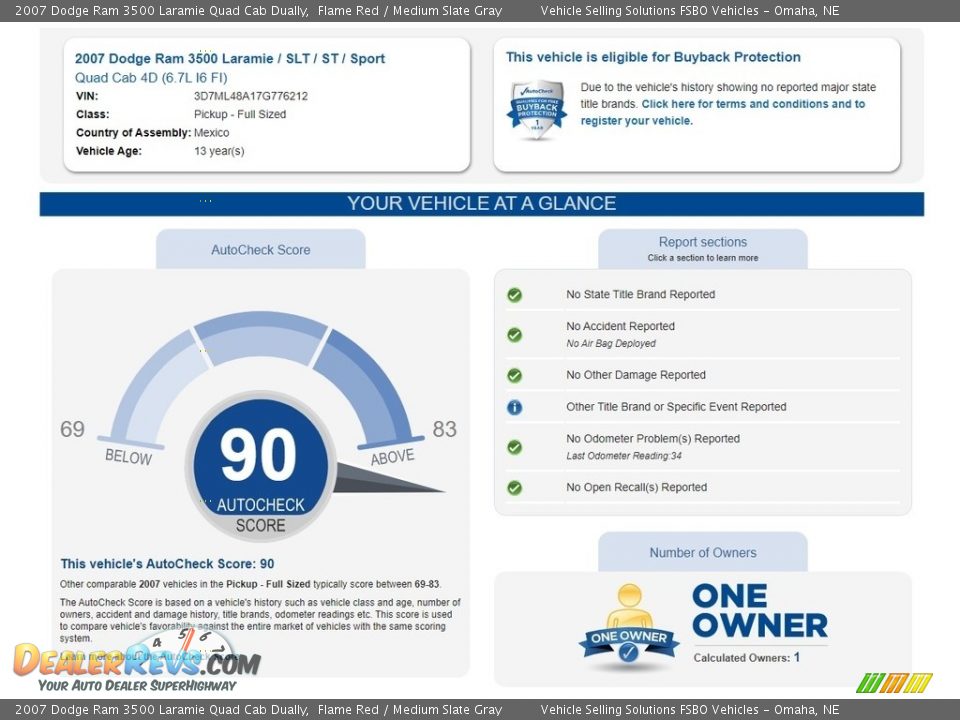Select the Report sections panel header
The width and height of the screenshot is (960, 720).
point(703,249)
